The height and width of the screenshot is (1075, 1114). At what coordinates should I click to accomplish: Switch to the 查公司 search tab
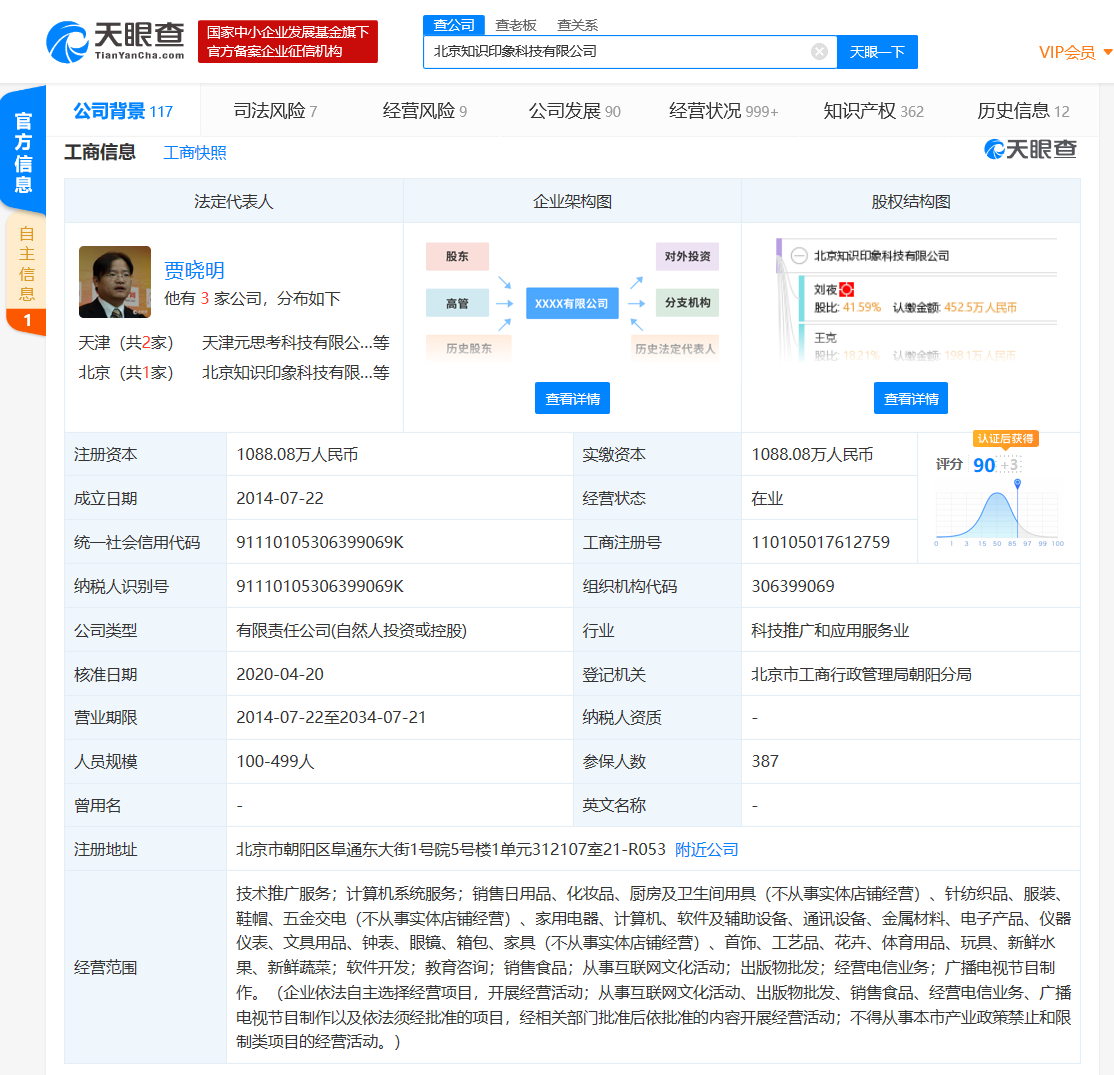[453, 26]
